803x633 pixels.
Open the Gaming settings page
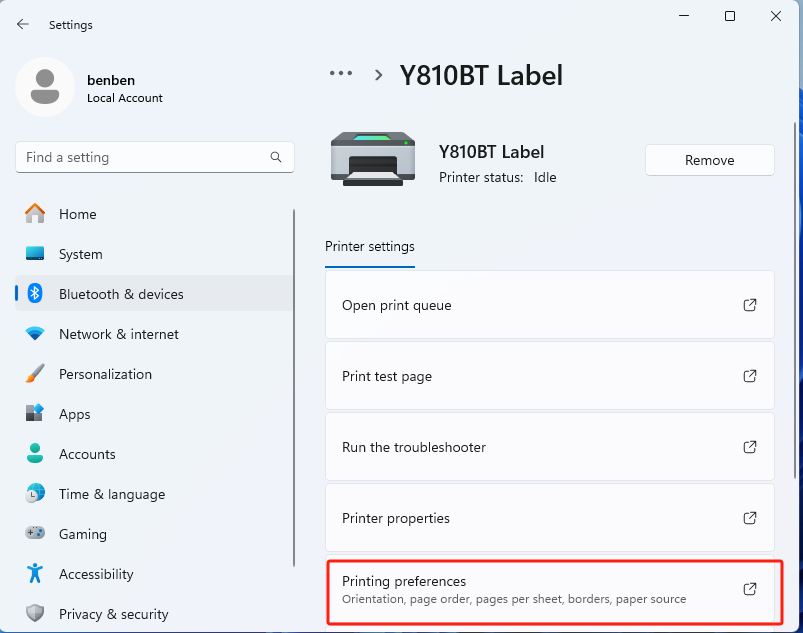[154, 534]
